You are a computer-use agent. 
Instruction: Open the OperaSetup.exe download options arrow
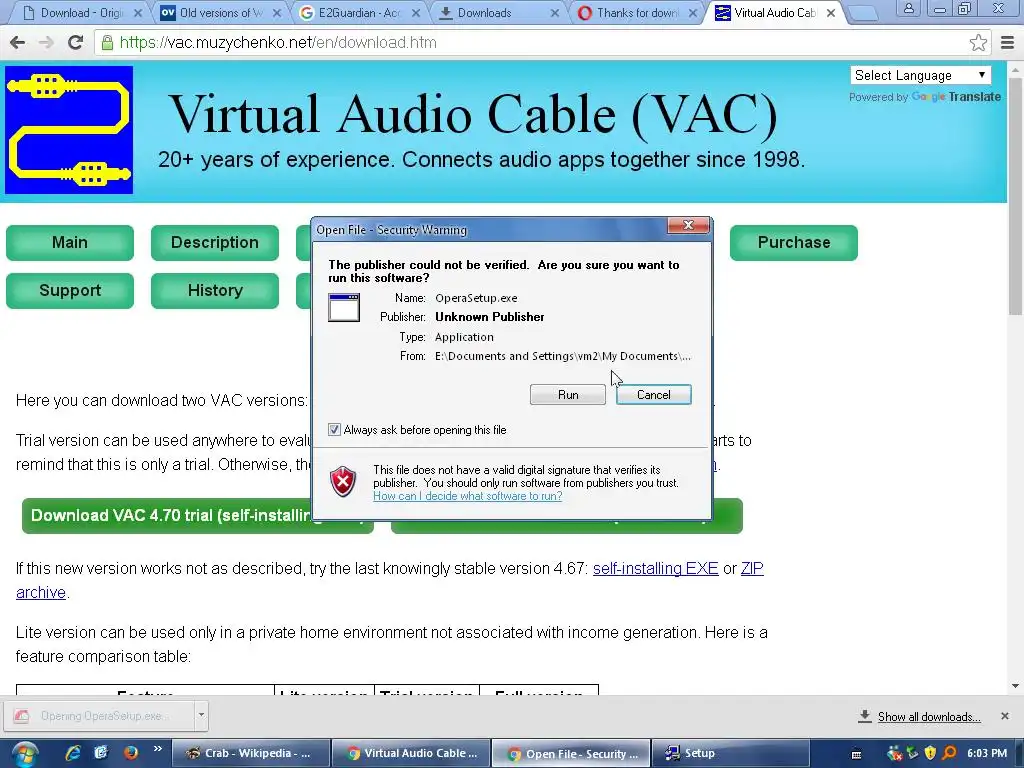(x=201, y=715)
